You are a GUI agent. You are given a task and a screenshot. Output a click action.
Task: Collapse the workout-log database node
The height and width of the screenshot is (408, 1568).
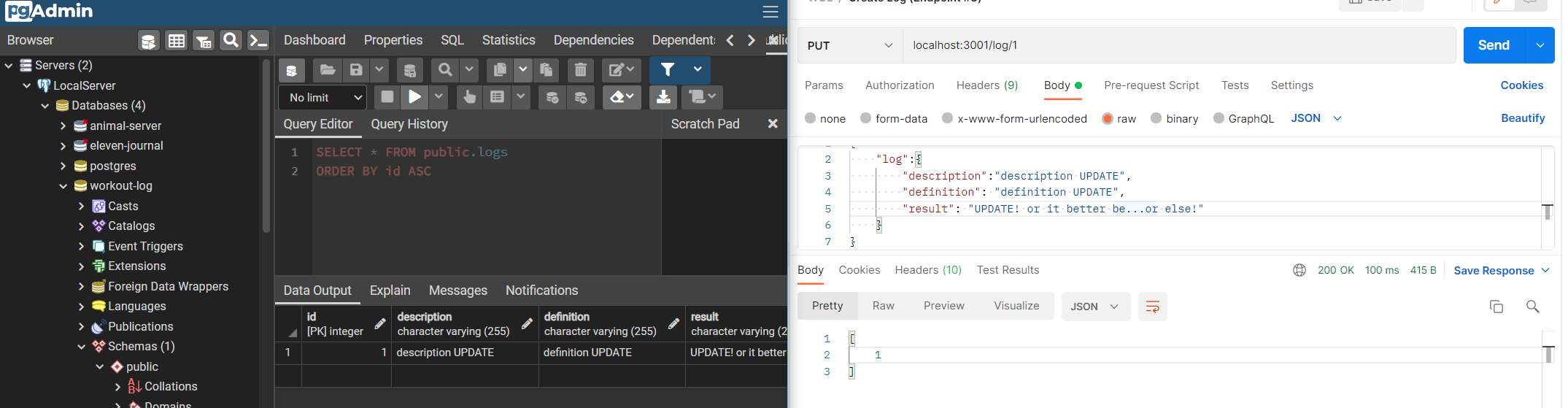63,186
